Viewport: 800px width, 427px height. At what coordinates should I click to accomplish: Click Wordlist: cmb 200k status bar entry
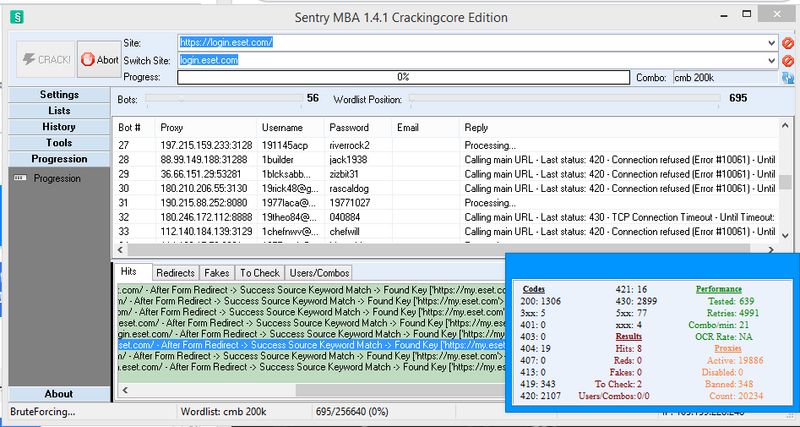click(x=223, y=412)
